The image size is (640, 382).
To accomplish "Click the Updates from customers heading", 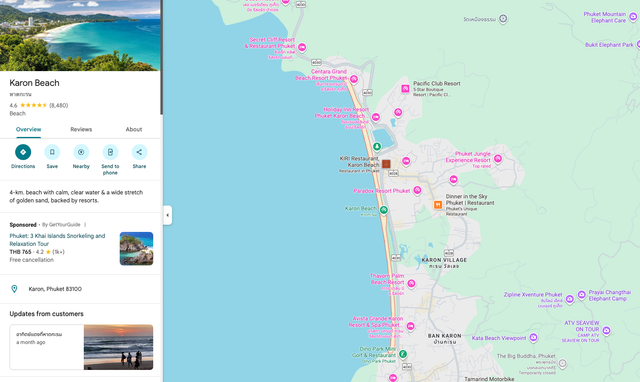I will (x=47, y=314).
